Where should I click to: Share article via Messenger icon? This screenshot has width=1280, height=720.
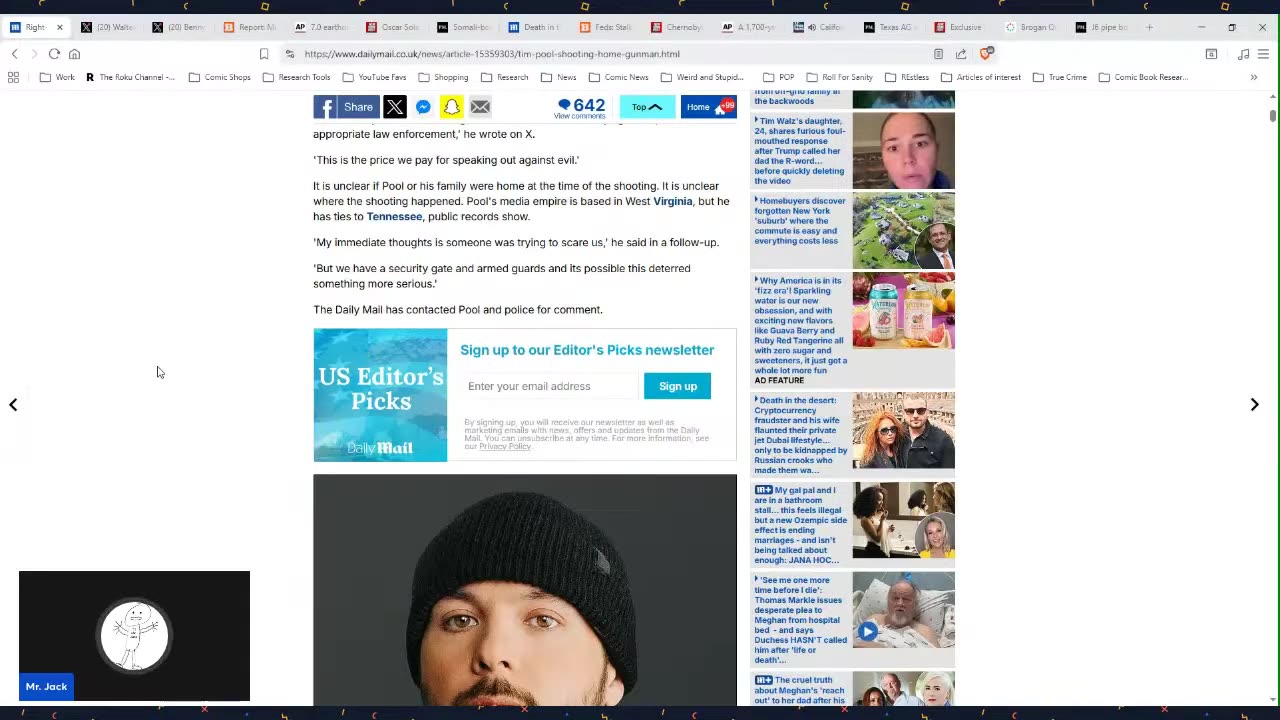pyautogui.click(x=423, y=107)
